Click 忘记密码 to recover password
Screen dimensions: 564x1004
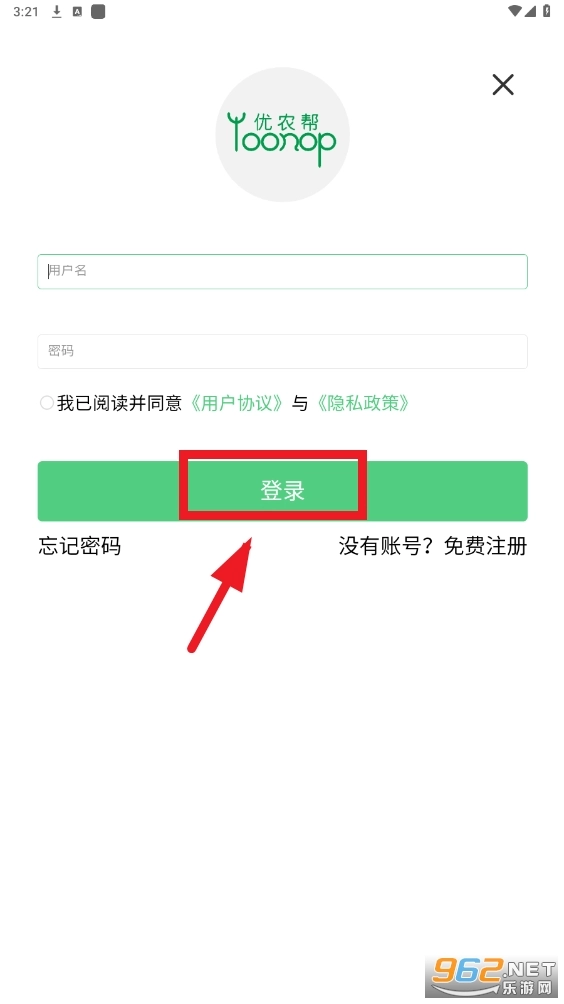(79, 546)
